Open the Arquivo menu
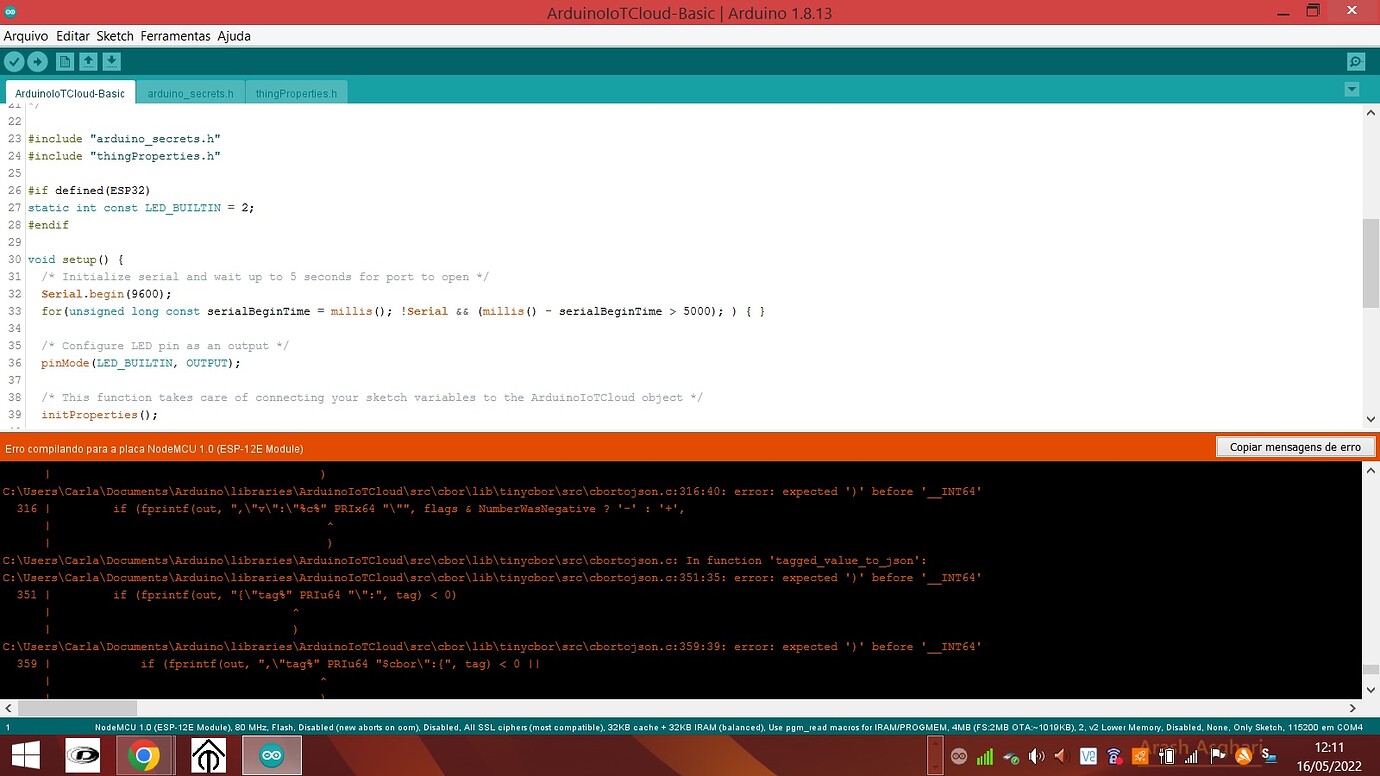1380x776 pixels. pyautogui.click(x=25, y=35)
